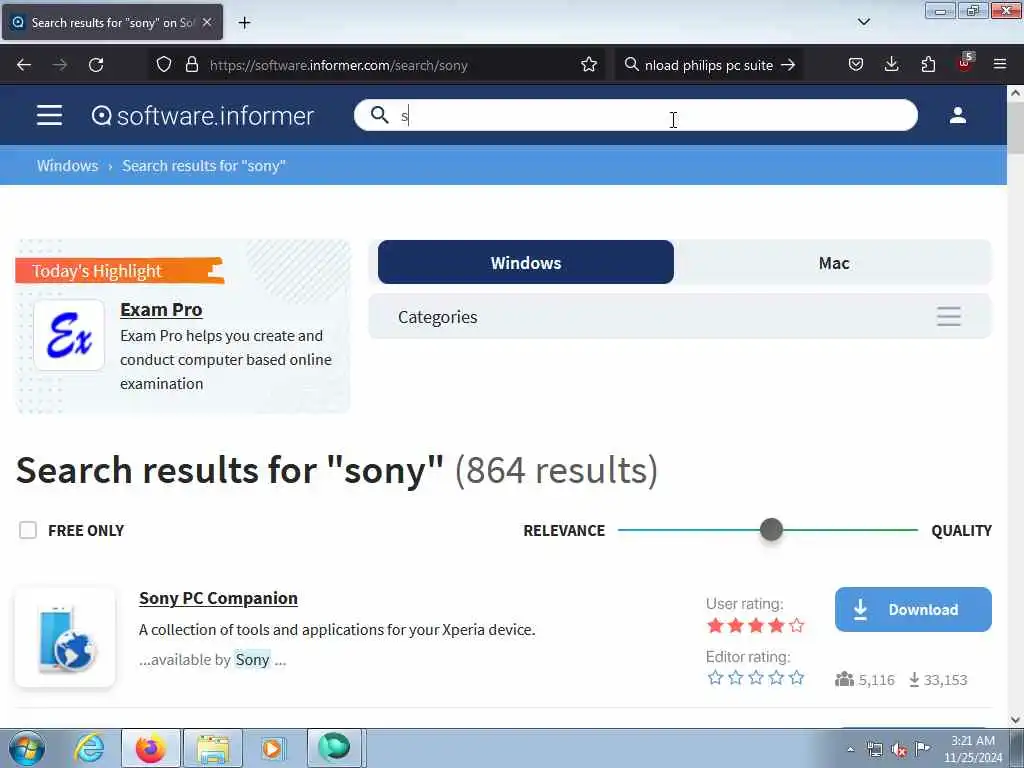The width and height of the screenshot is (1024, 768).
Task: Click the Relevance-Quality slider handle
Action: [x=771, y=530]
